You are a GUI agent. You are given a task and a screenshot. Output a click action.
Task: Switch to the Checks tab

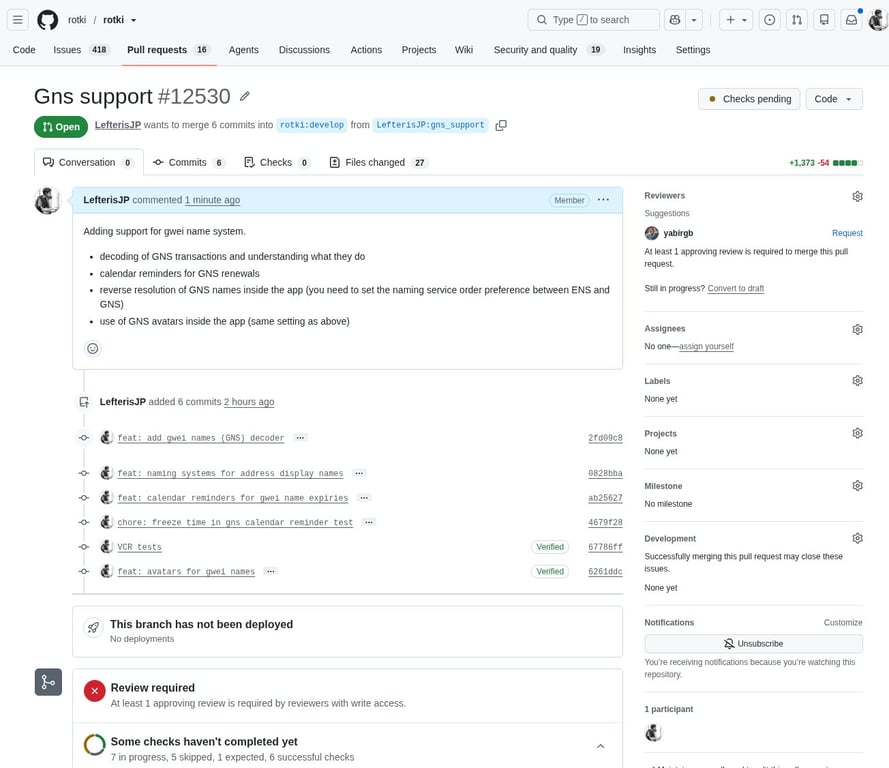click(277, 163)
